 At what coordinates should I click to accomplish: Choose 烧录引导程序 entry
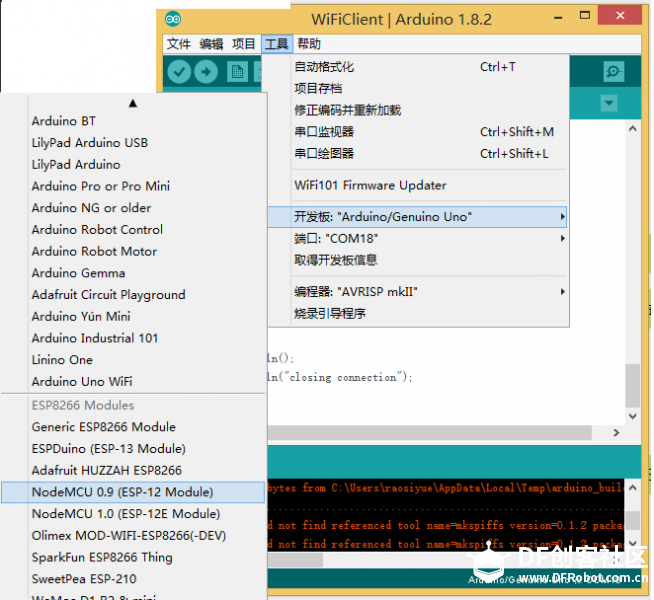tap(418, 313)
